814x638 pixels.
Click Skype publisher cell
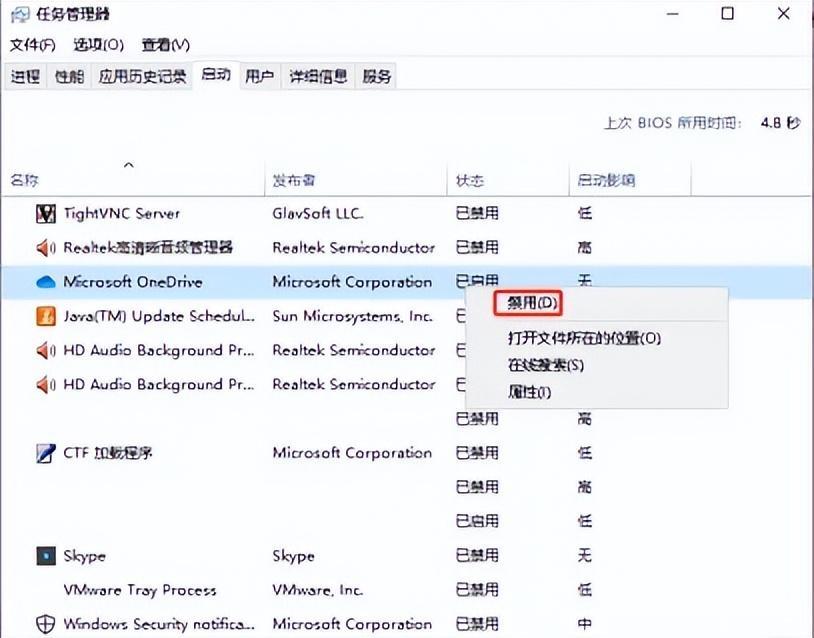(293, 555)
